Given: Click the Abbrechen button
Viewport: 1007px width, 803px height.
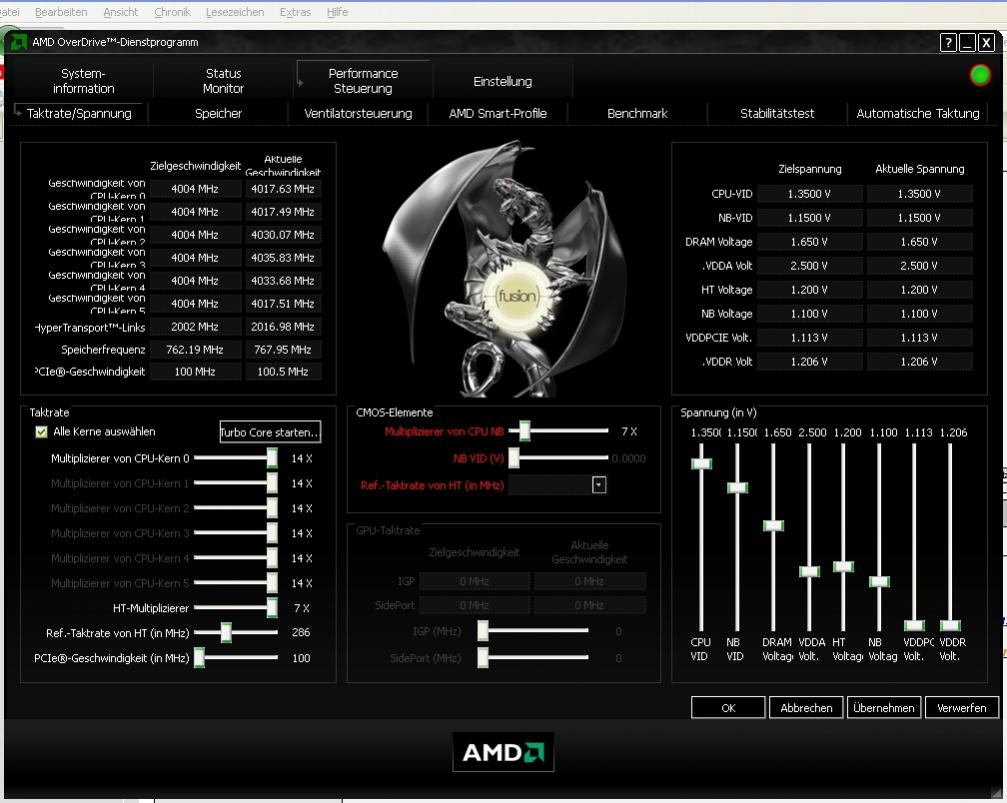Looking at the screenshot, I should 806,708.
